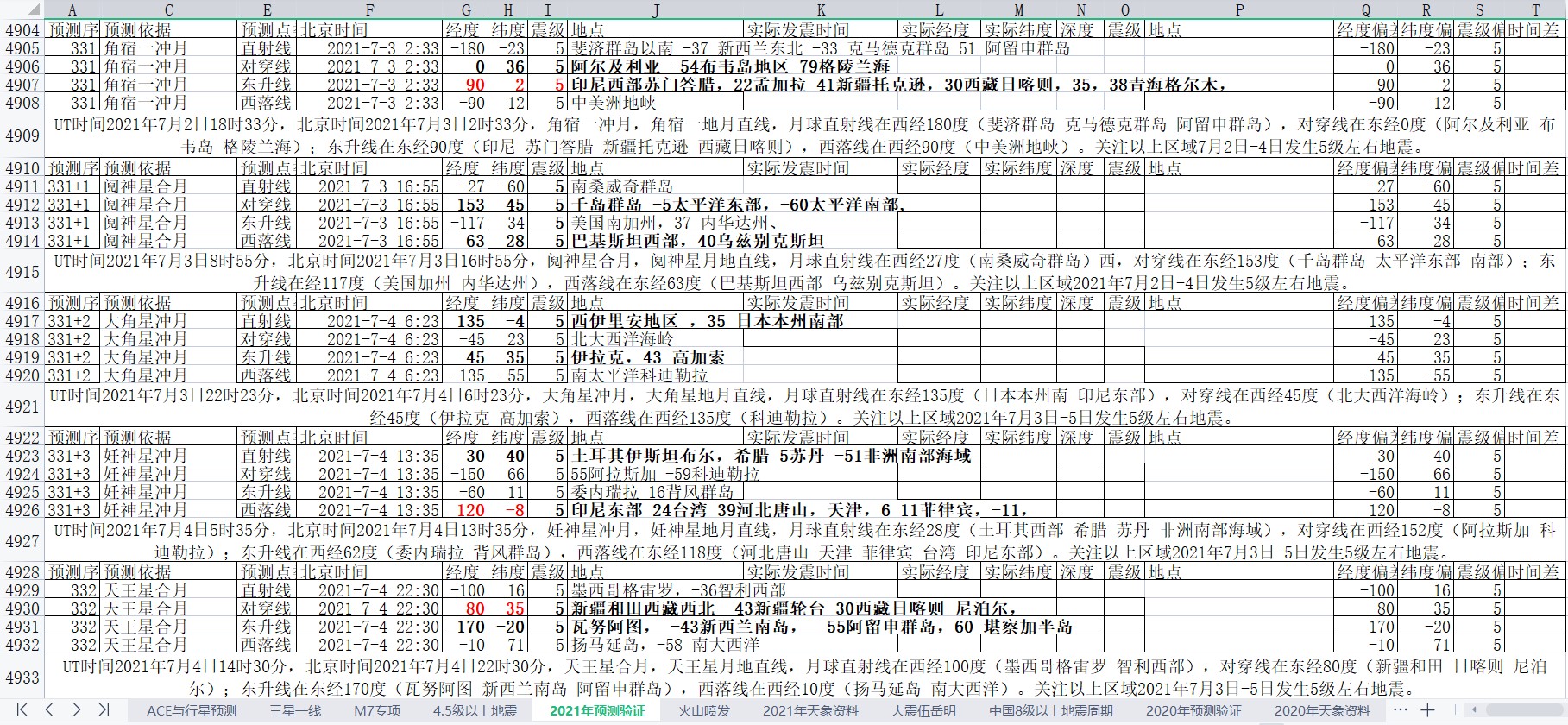Select 阋神星合月 cell in row 4912
The height and width of the screenshot is (725, 1568).
click(168, 205)
